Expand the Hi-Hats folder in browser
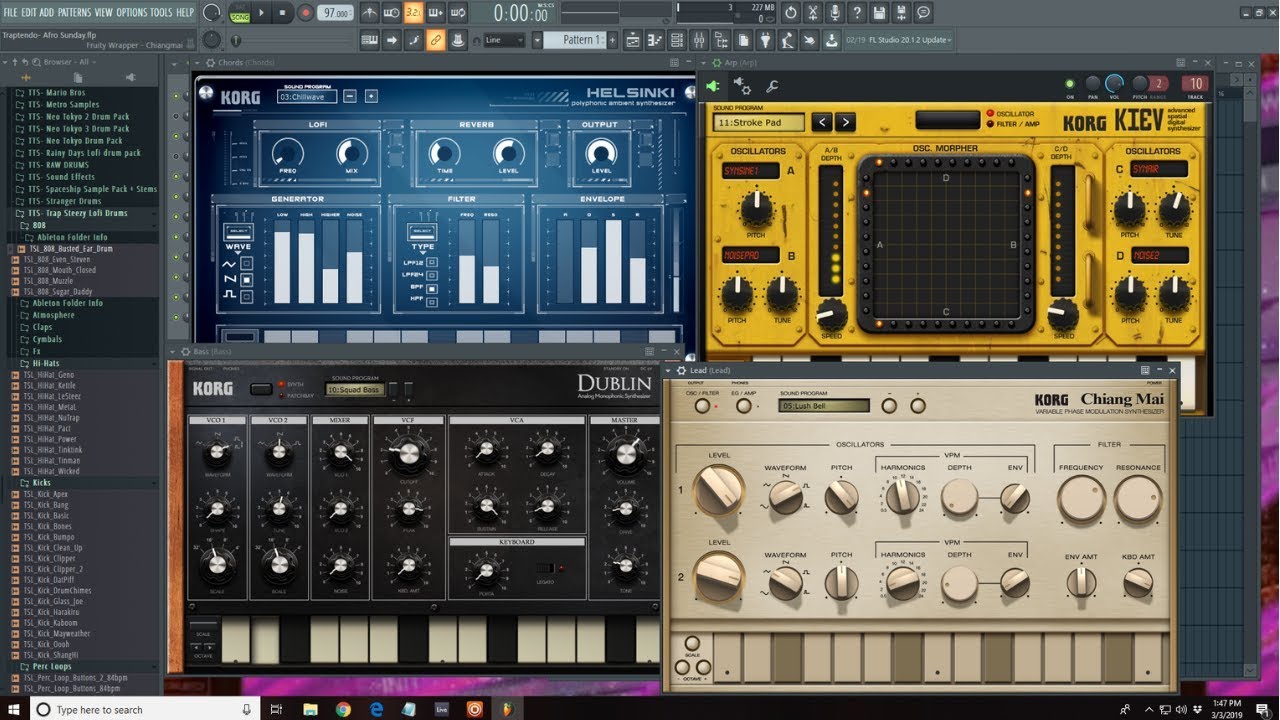 coord(46,363)
